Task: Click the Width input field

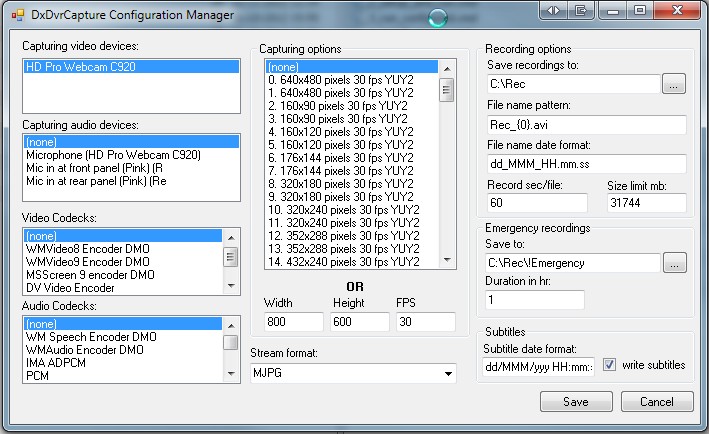Action: click(x=293, y=322)
